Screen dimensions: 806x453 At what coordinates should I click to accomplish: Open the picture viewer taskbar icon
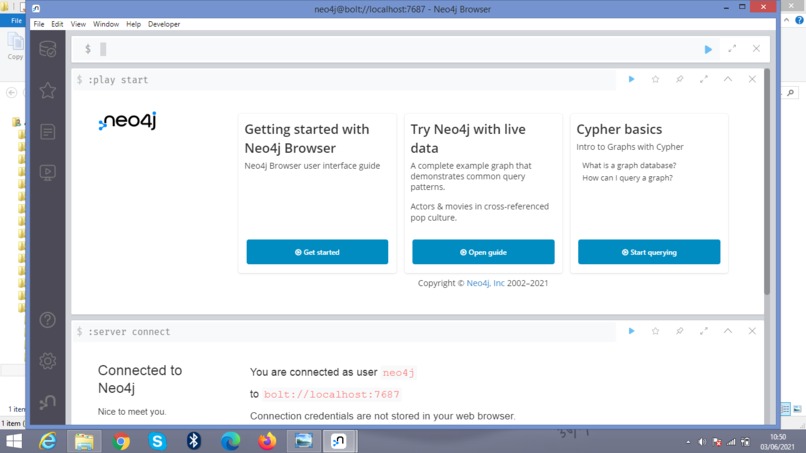(x=304, y=441)
